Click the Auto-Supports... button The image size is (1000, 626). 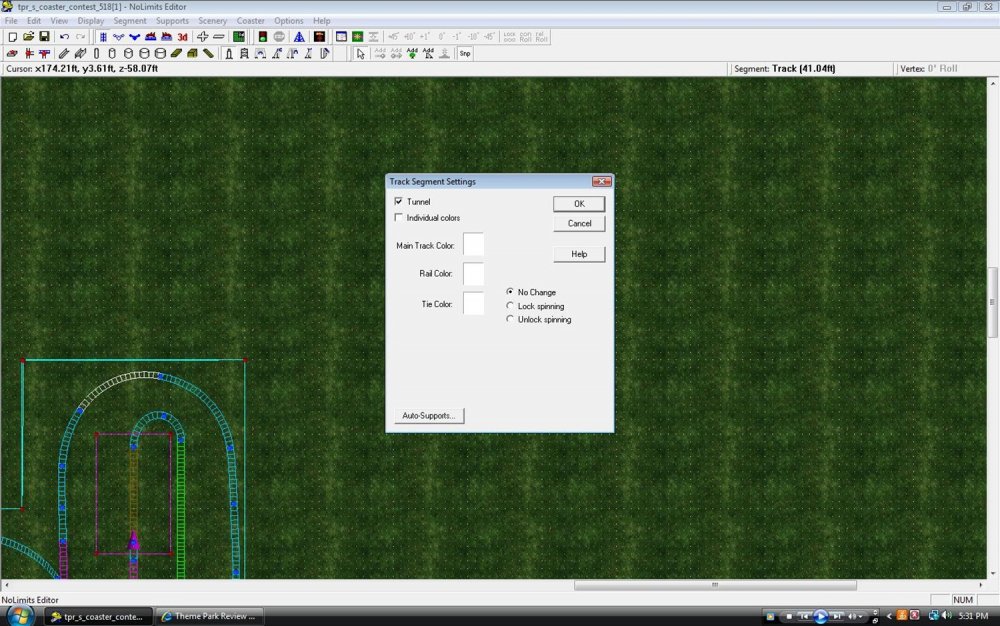pos(428,415)
